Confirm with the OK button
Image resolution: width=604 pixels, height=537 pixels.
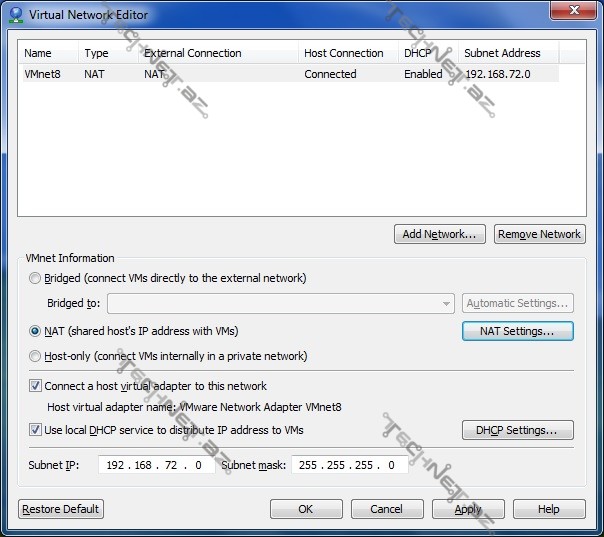(x=306, y=509)
